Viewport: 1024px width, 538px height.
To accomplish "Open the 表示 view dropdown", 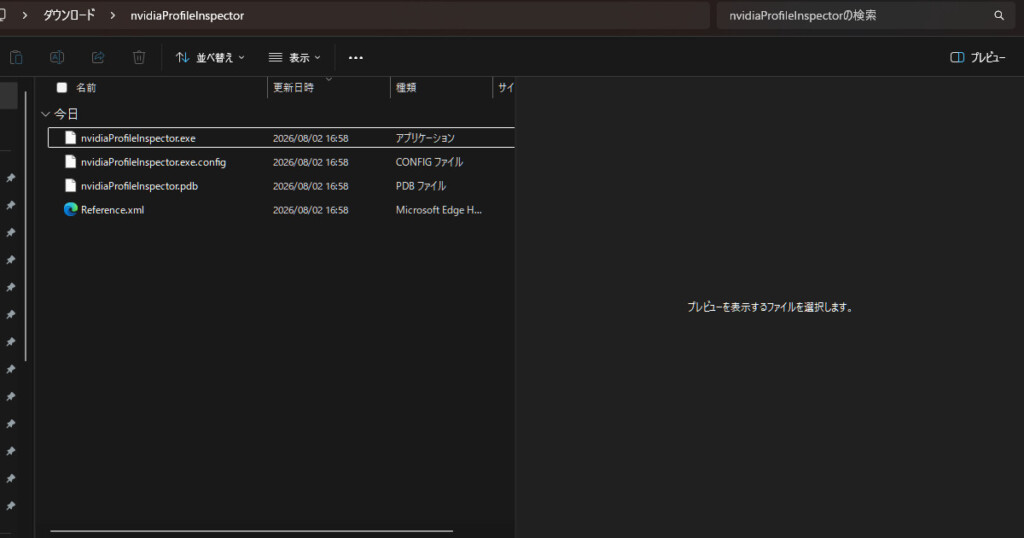I will (295, 57).
